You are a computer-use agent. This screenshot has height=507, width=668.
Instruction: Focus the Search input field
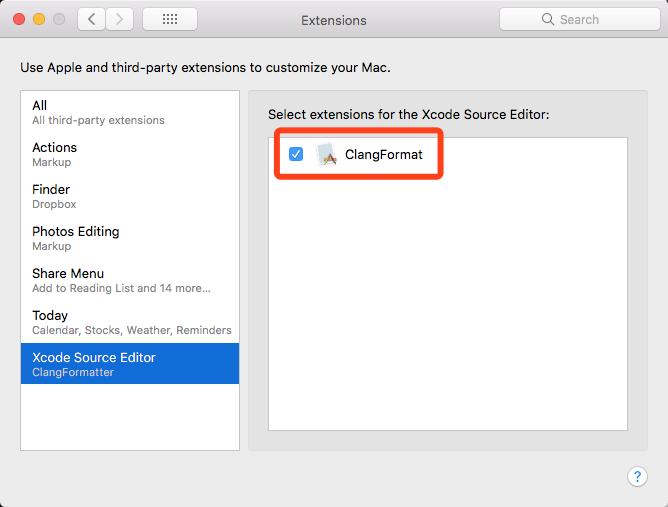(580, 19)
